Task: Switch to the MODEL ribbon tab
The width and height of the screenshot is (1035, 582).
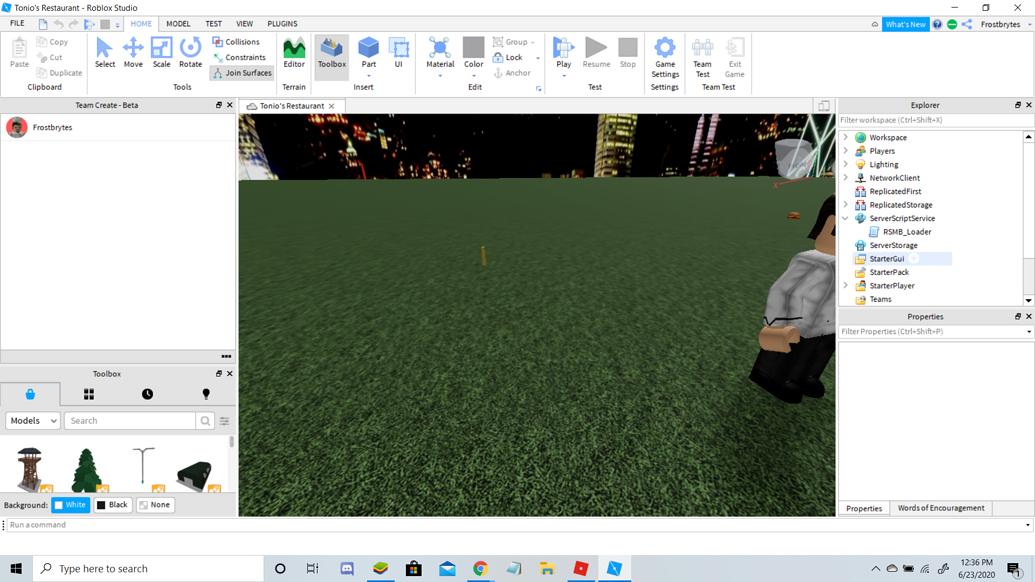Action: [178, 23]
